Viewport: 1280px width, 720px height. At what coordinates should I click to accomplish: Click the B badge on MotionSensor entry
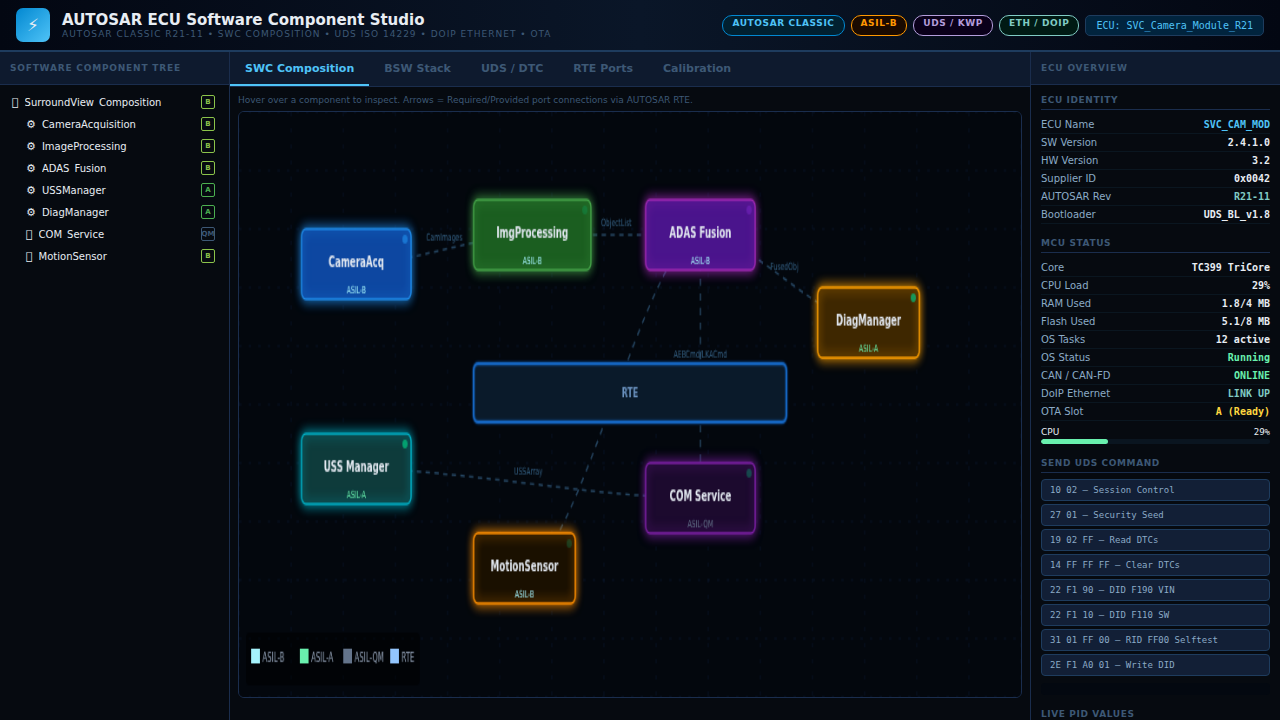pos(207,256)
